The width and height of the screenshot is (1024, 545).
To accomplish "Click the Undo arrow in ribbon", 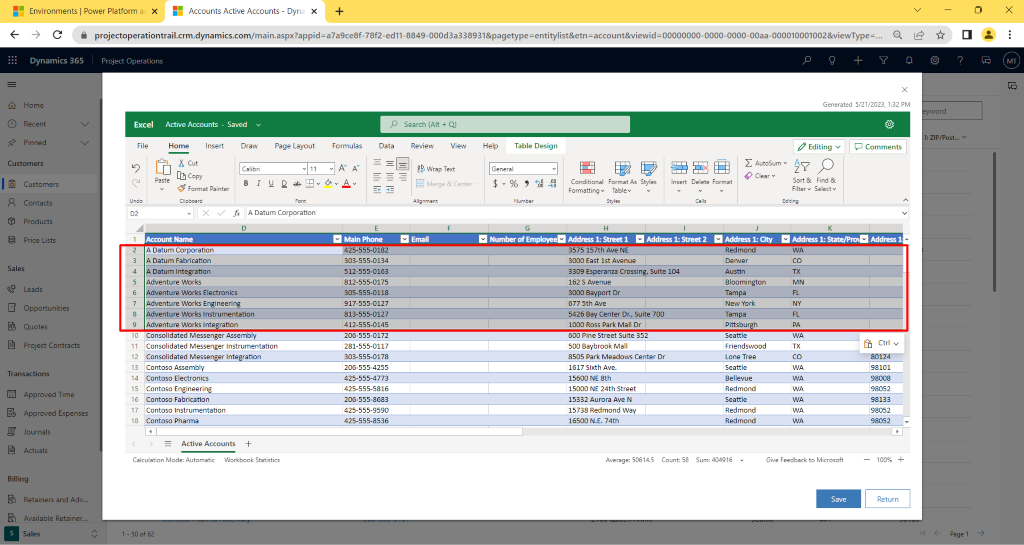I will pyautogui.click(x=136, y=168).
